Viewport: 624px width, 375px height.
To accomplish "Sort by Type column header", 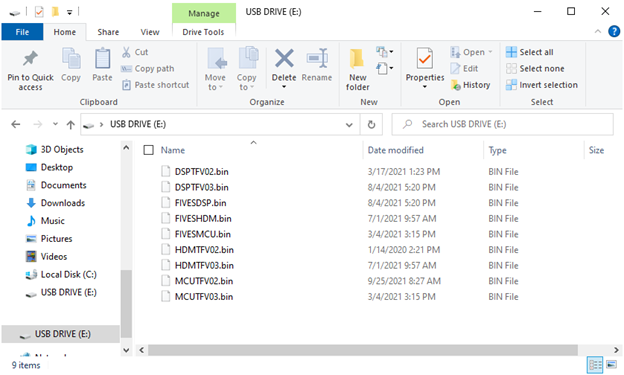I will pos(497,150).
